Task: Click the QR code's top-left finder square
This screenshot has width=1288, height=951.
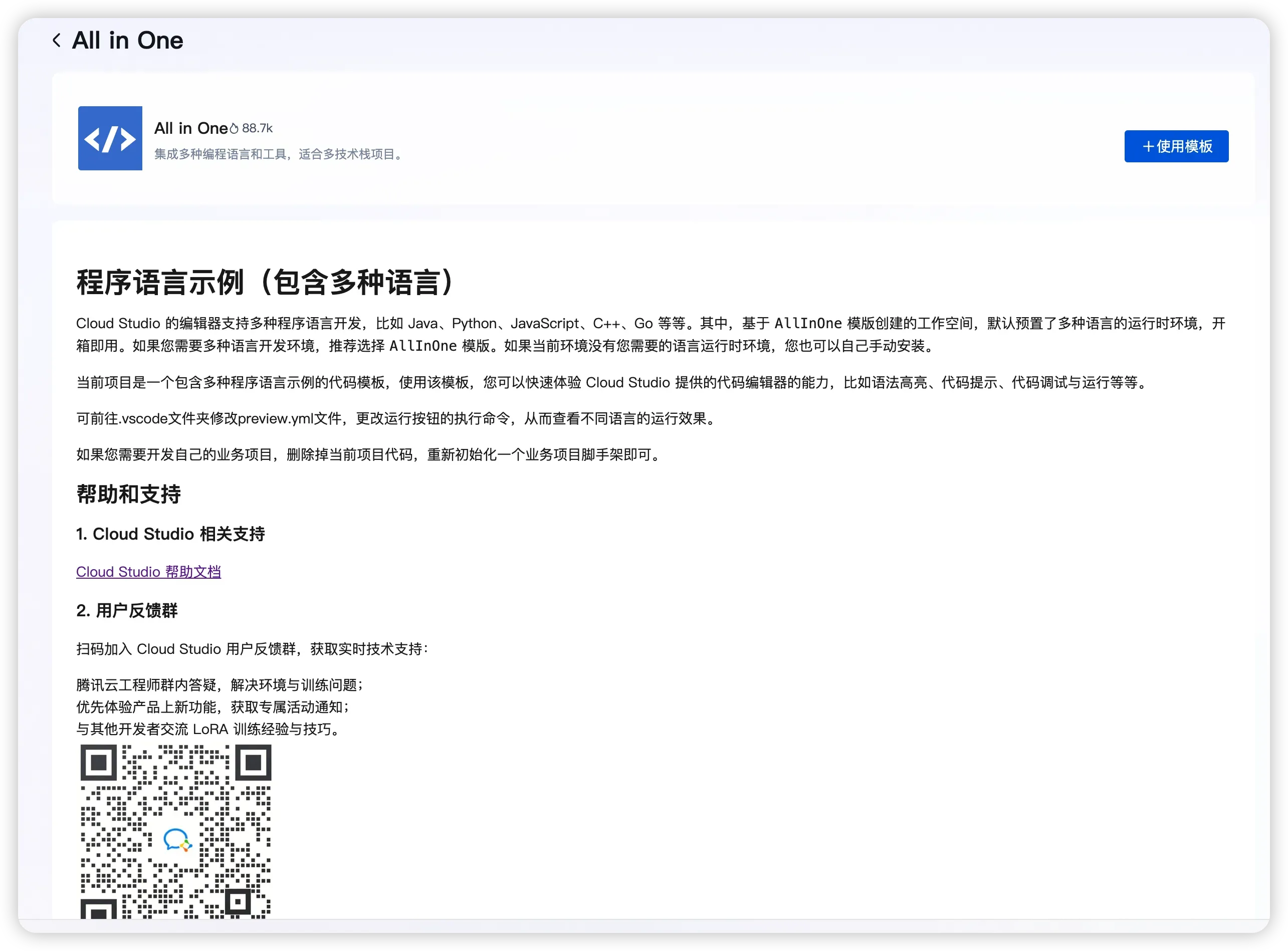Action: tap(98, 763)
